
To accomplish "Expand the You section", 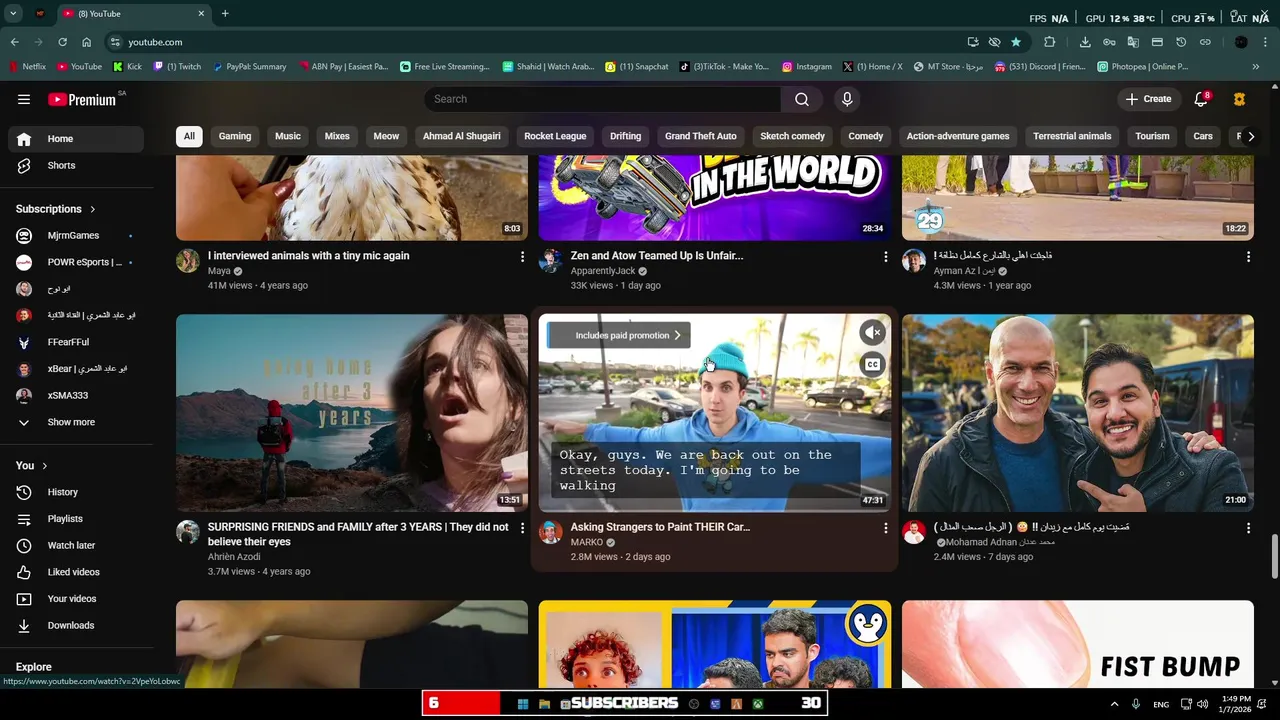I will click(32, 466).
